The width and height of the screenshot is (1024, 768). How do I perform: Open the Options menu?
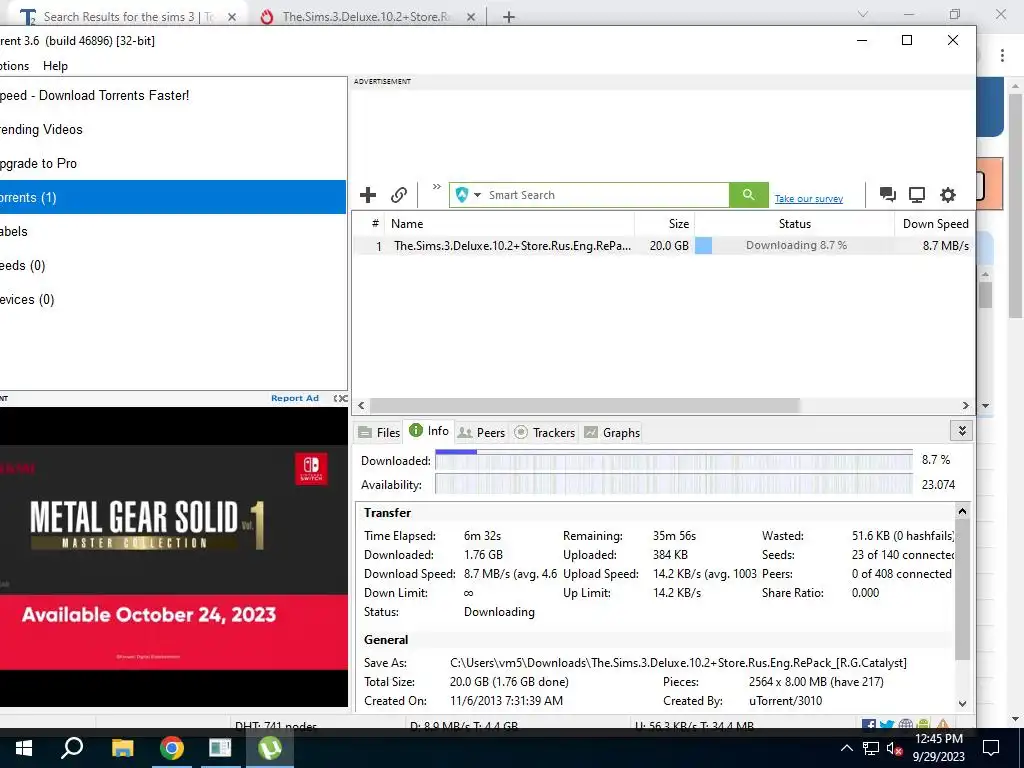pos(14,66)
